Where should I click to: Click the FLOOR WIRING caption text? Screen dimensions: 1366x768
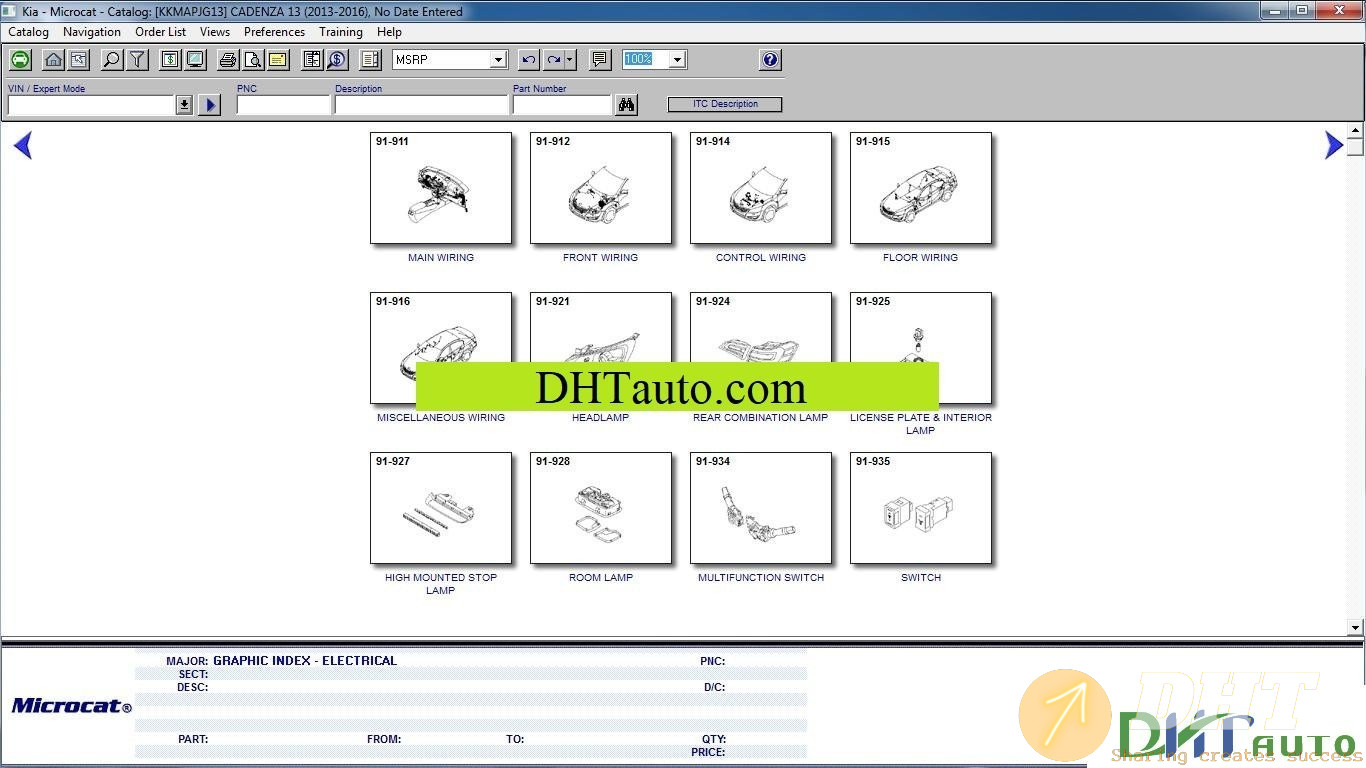921,258
